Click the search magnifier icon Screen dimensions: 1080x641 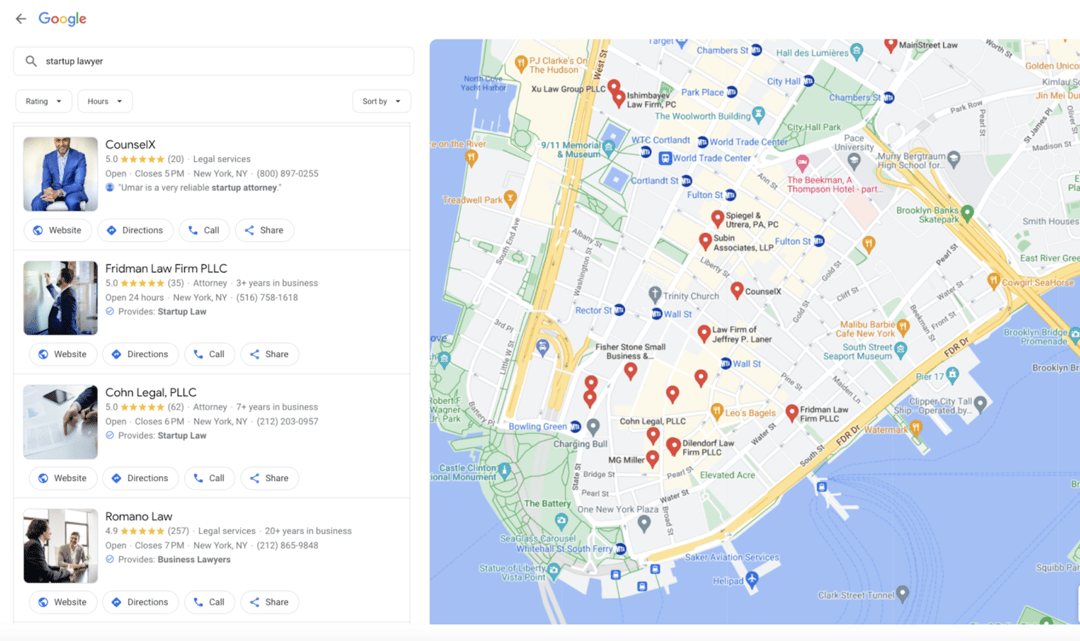[x=31, y=61]
